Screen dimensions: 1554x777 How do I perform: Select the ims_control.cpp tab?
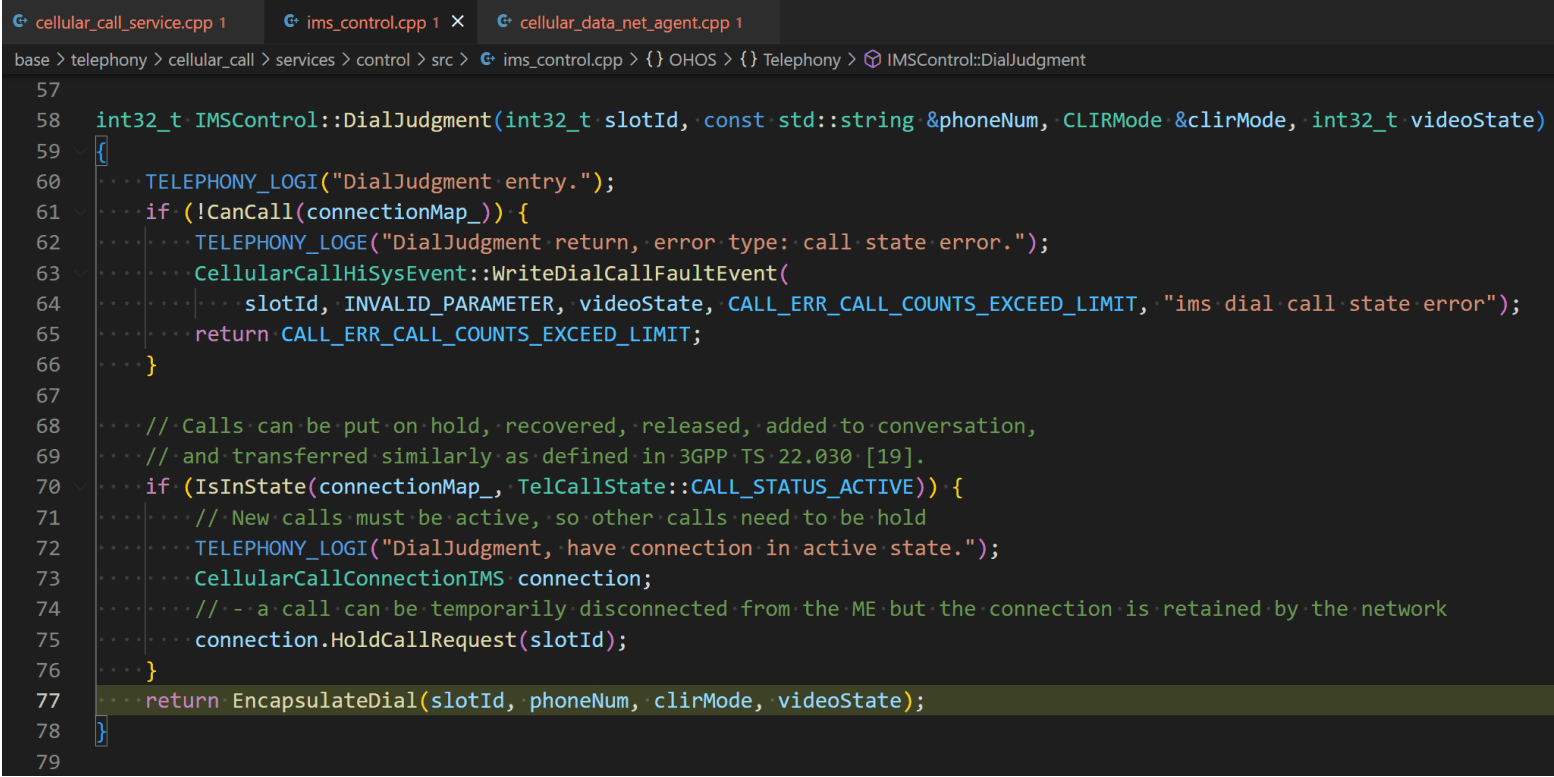[372, 21]
